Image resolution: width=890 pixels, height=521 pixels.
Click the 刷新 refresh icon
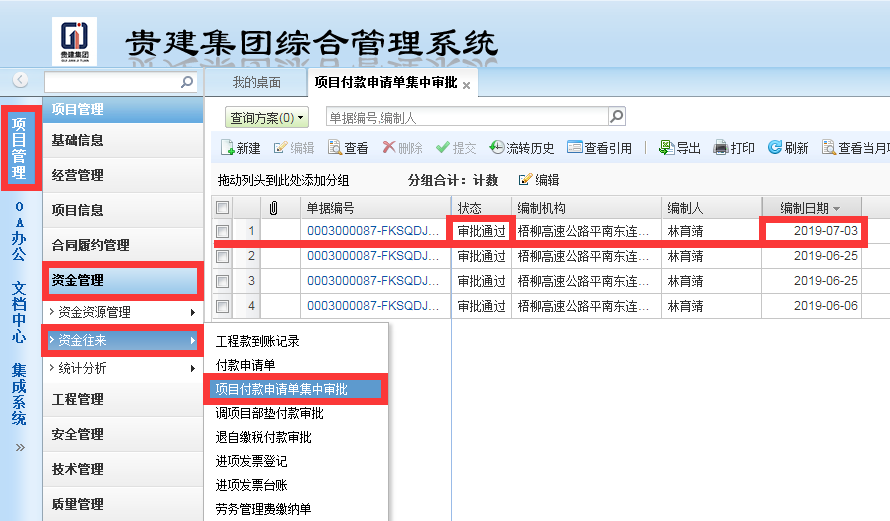pos(775,148)
